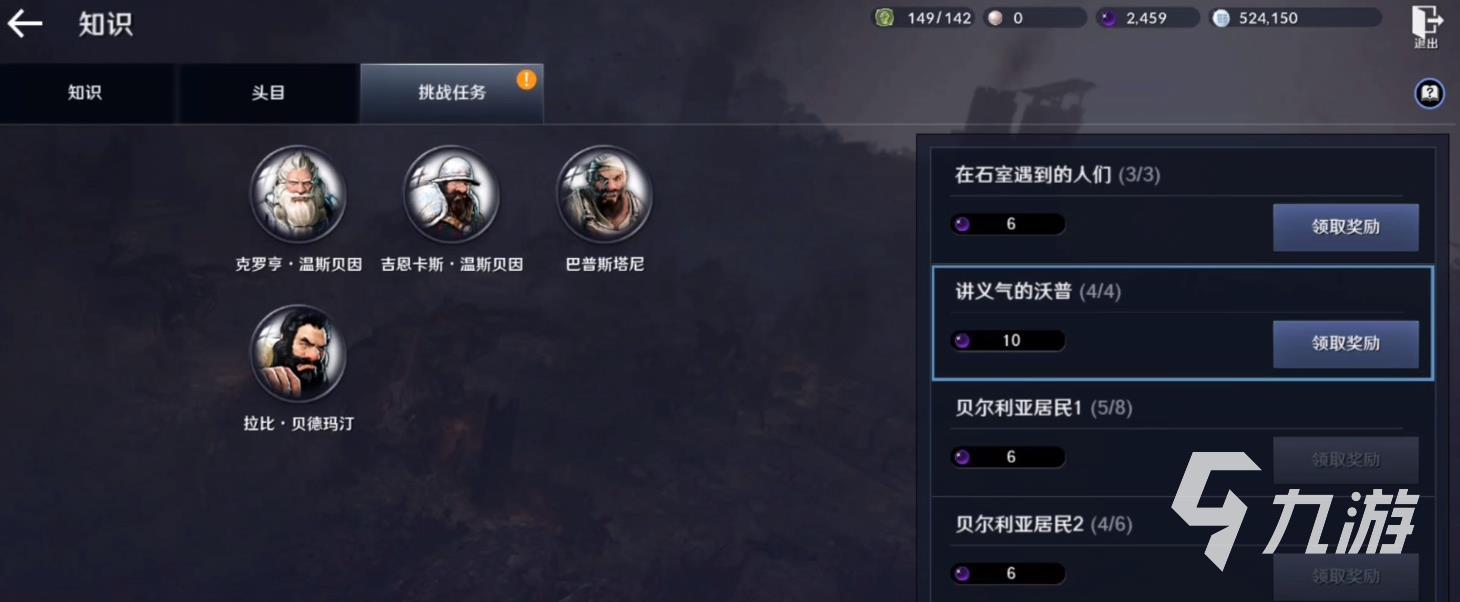Screen dimensions: 1460x602
Task: Open the 挑战任务 tab
Action: [x=452, y=93]
